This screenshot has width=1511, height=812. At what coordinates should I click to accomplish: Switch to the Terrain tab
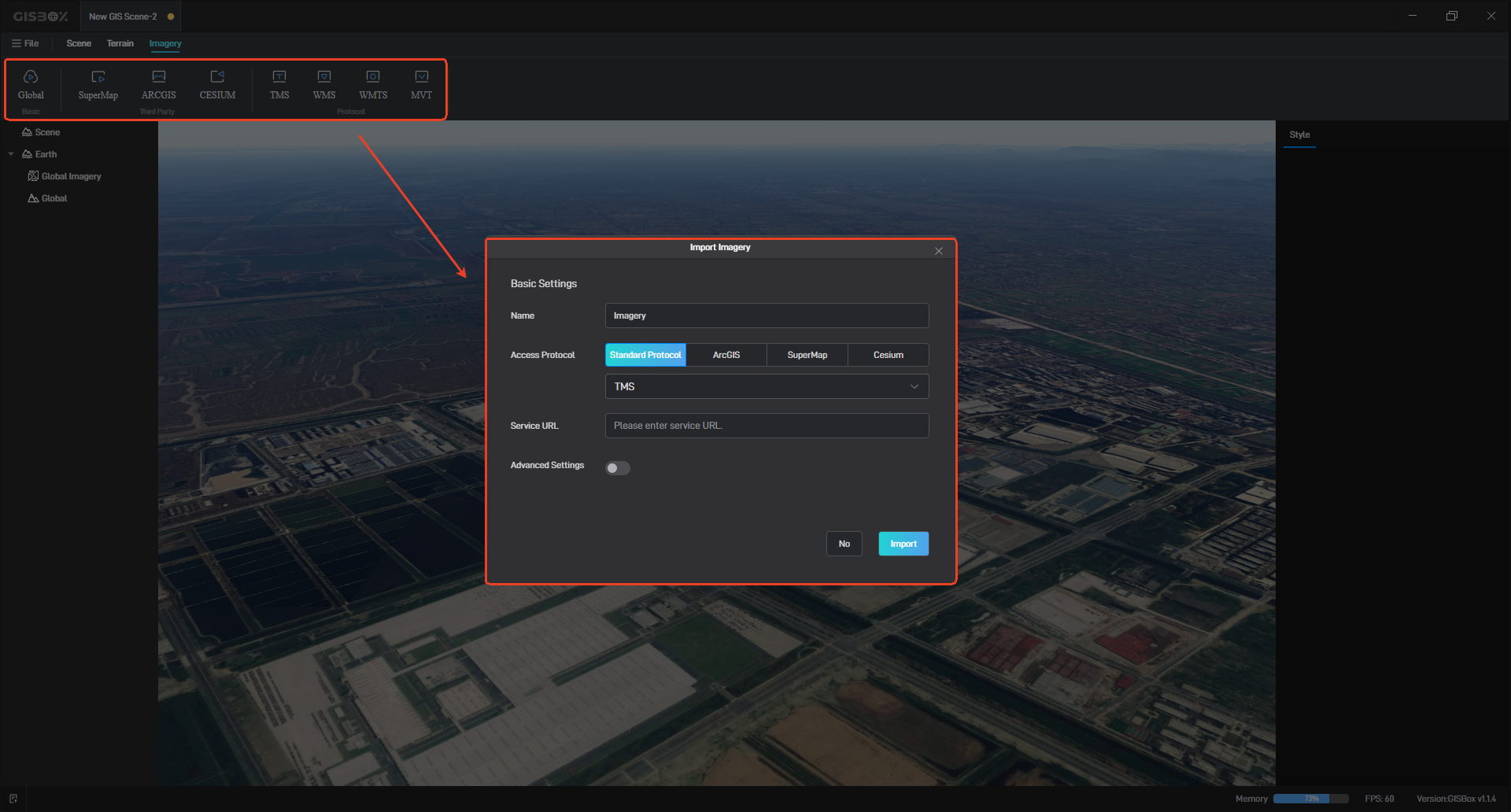[120, 43]
